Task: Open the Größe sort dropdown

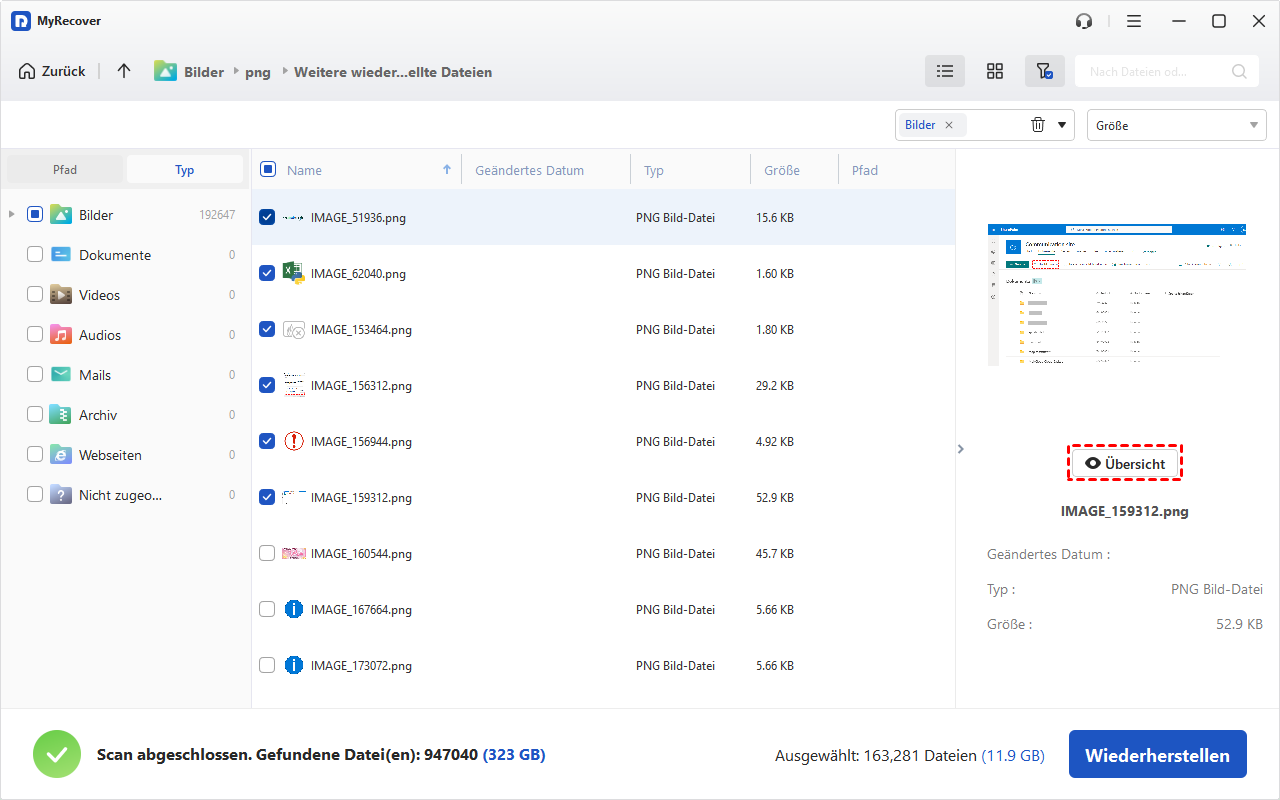Action: click(1176, 125)
